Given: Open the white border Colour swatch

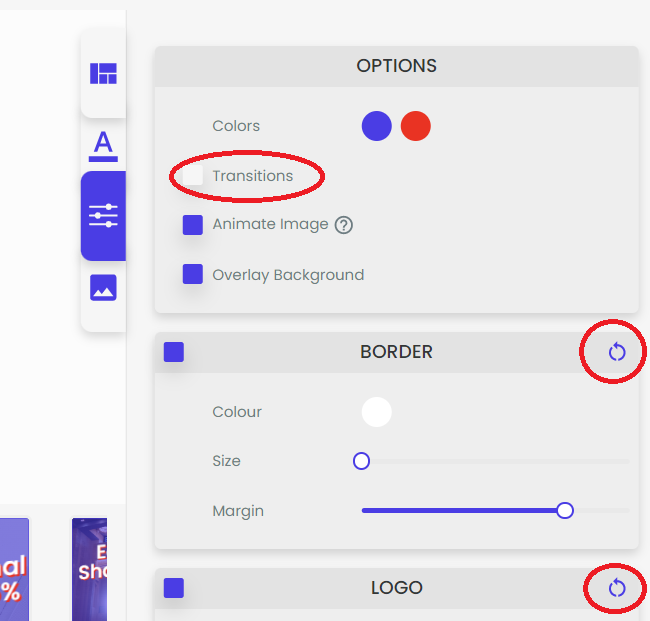Looking at the screenshot, I should tap(376, 412).
